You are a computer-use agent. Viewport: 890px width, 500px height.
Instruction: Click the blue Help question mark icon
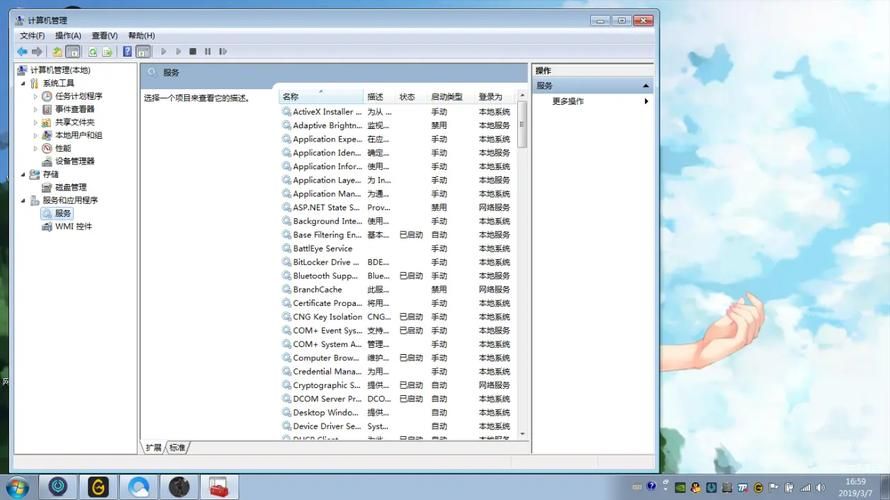pos(127,52)
